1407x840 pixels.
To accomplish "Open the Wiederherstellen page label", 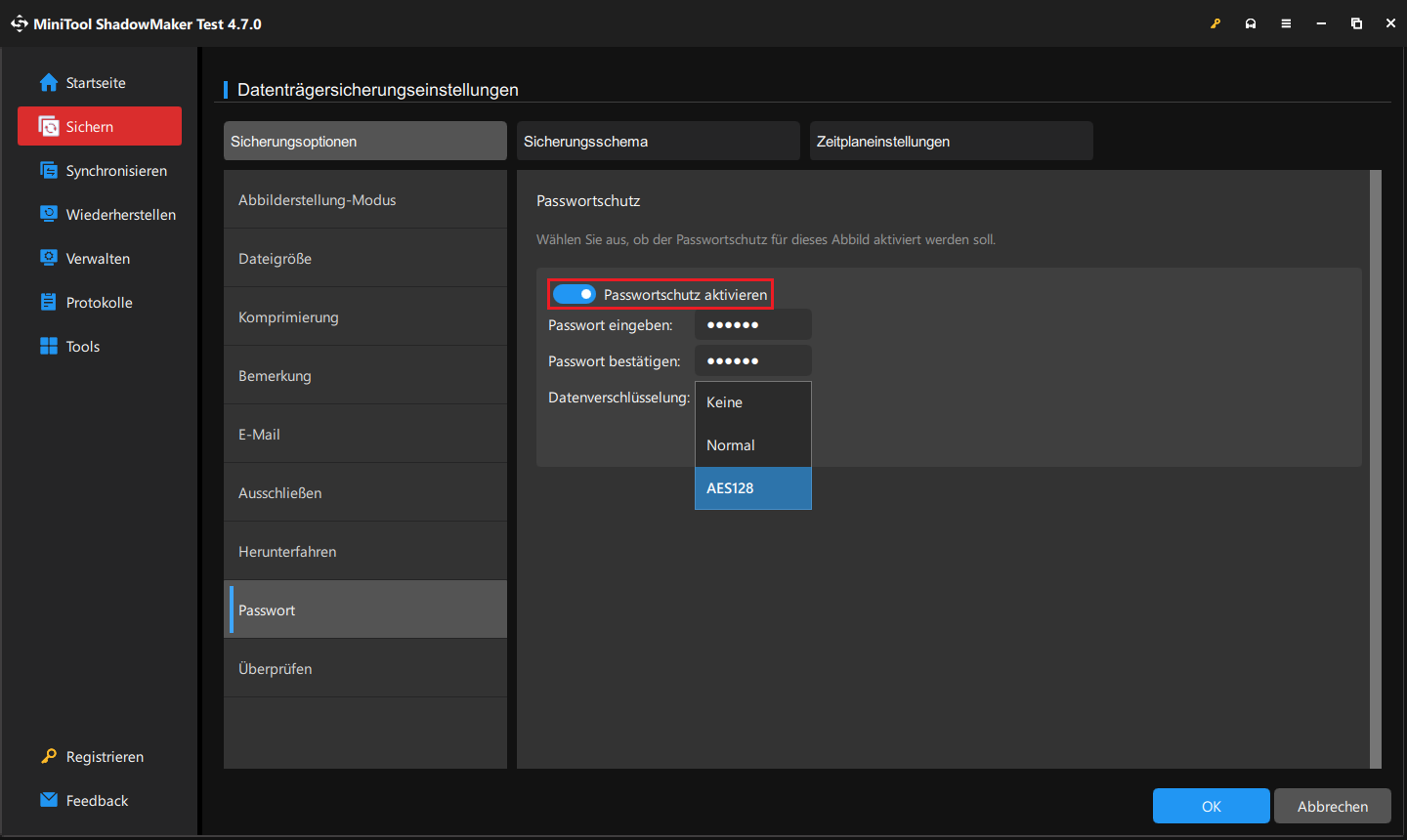I will (x=121, y=215).
